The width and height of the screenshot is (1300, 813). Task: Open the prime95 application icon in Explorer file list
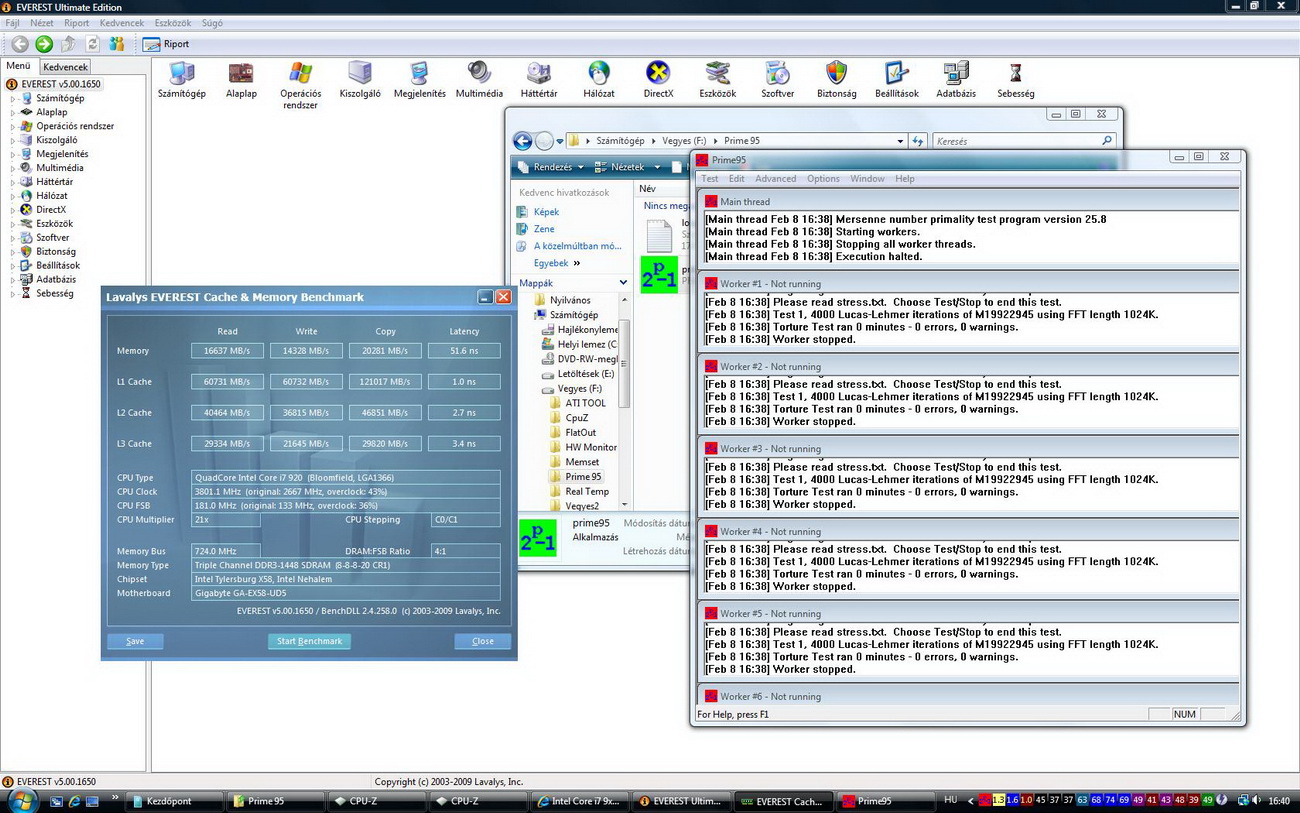pyautogui.click(x=659, y=274)
